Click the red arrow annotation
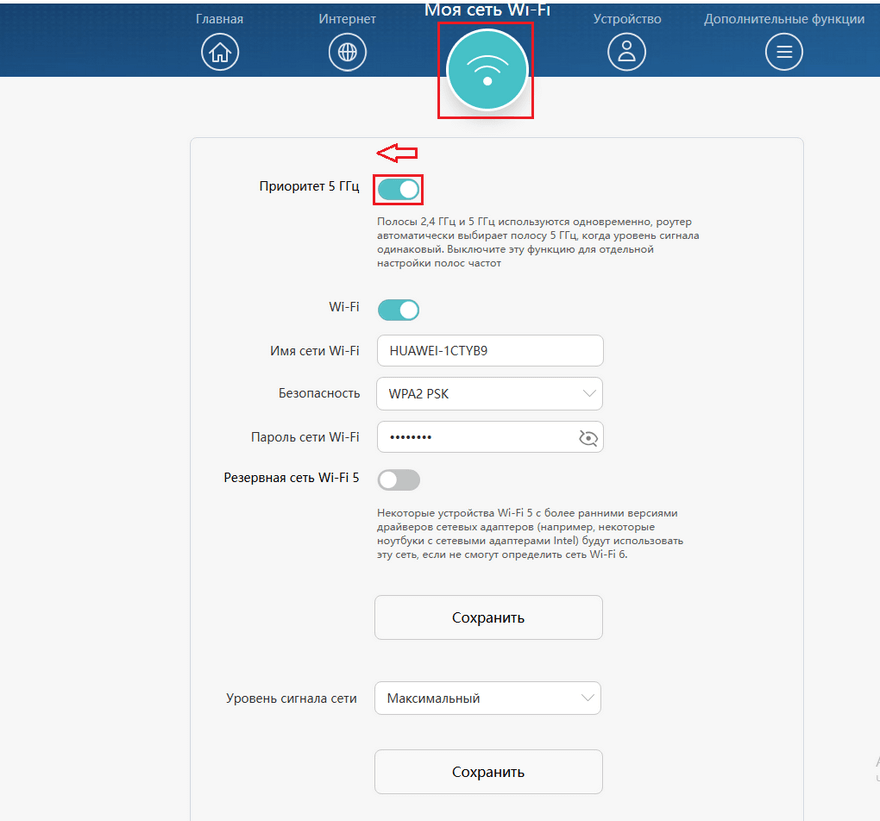This screenshot has height=821, width=880. tap(396, 153)
